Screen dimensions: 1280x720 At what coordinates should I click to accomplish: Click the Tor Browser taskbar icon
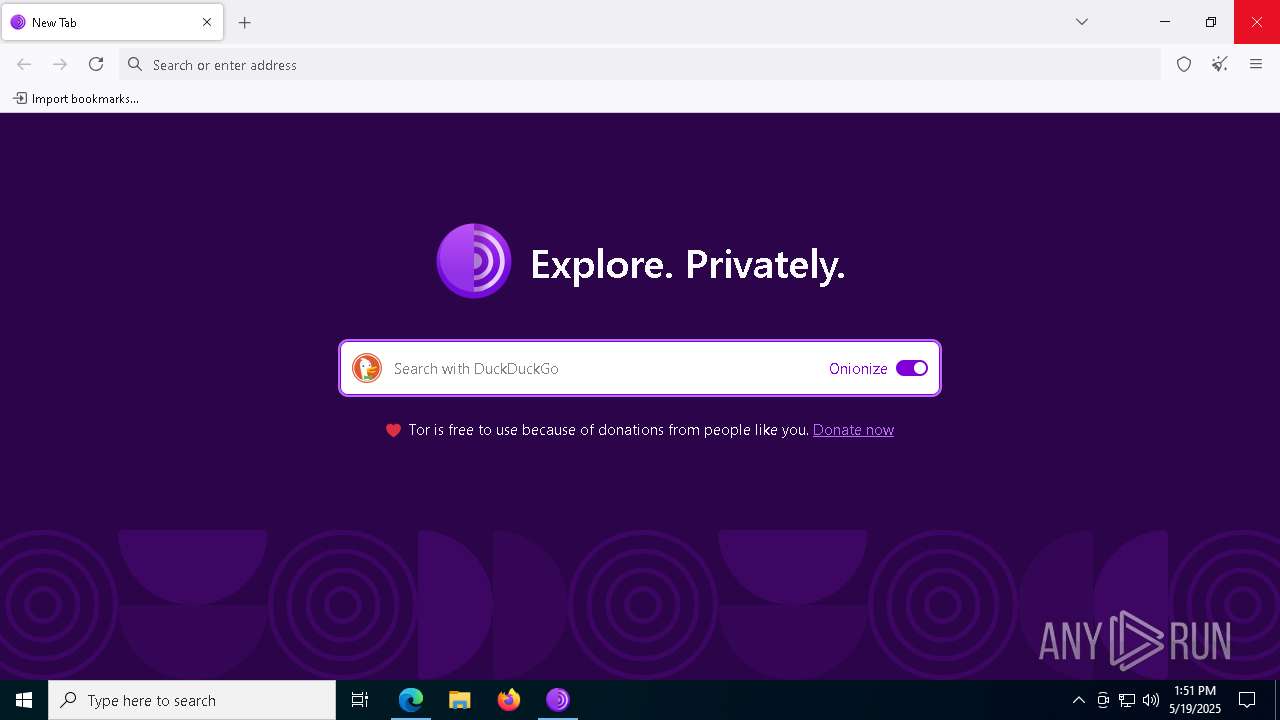pyautogui.click(x=558, y=700)
